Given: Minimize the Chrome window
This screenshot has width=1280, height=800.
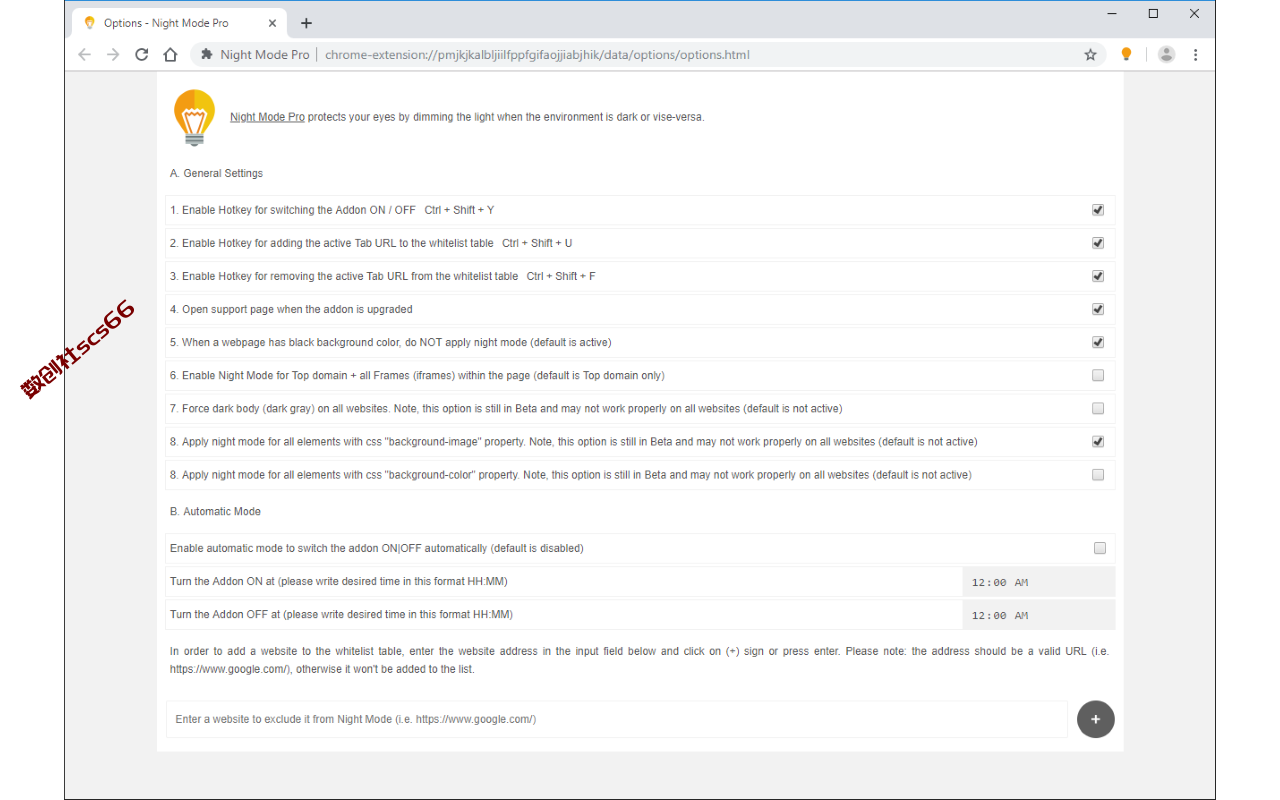Looking at the screenshot, I should (1112, 14).
